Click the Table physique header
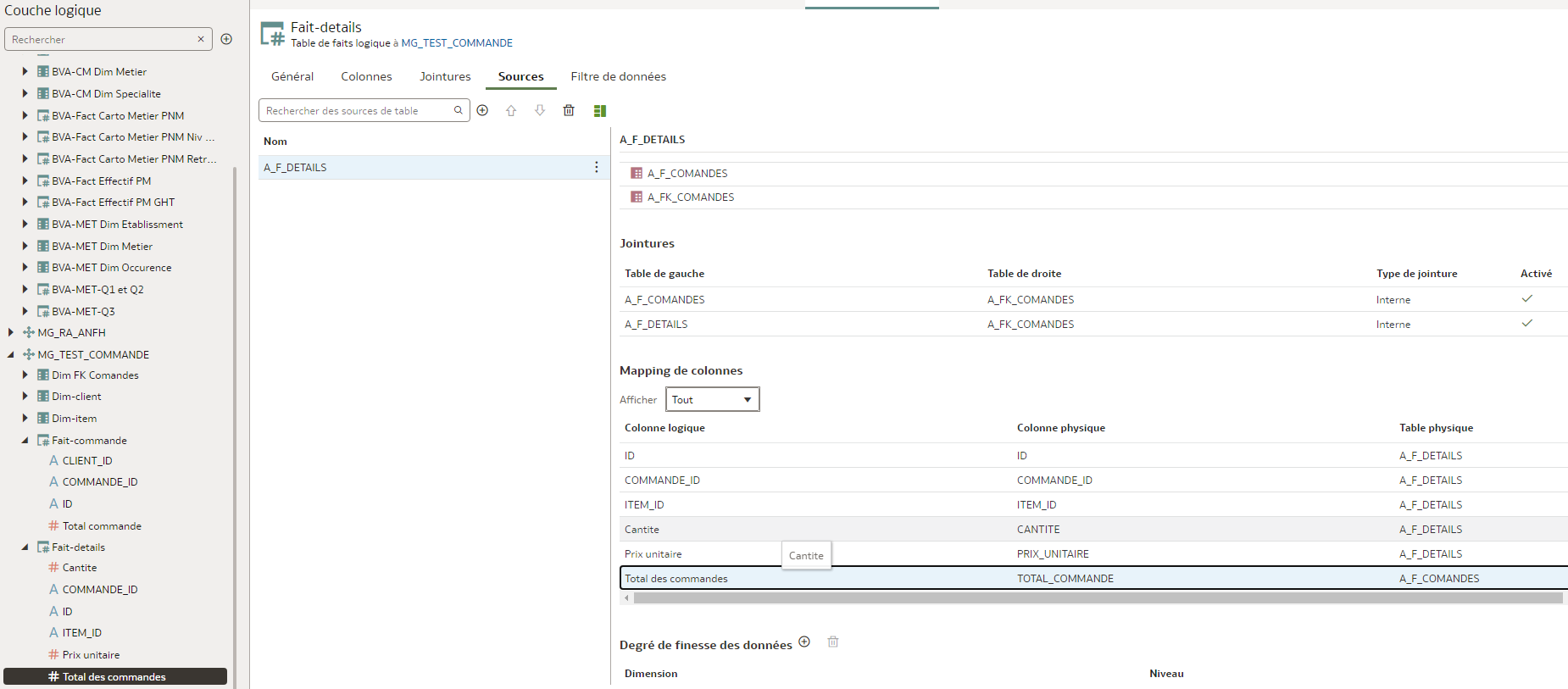1568x689 pixels. pyautogui.click(x=1436, y=427)
